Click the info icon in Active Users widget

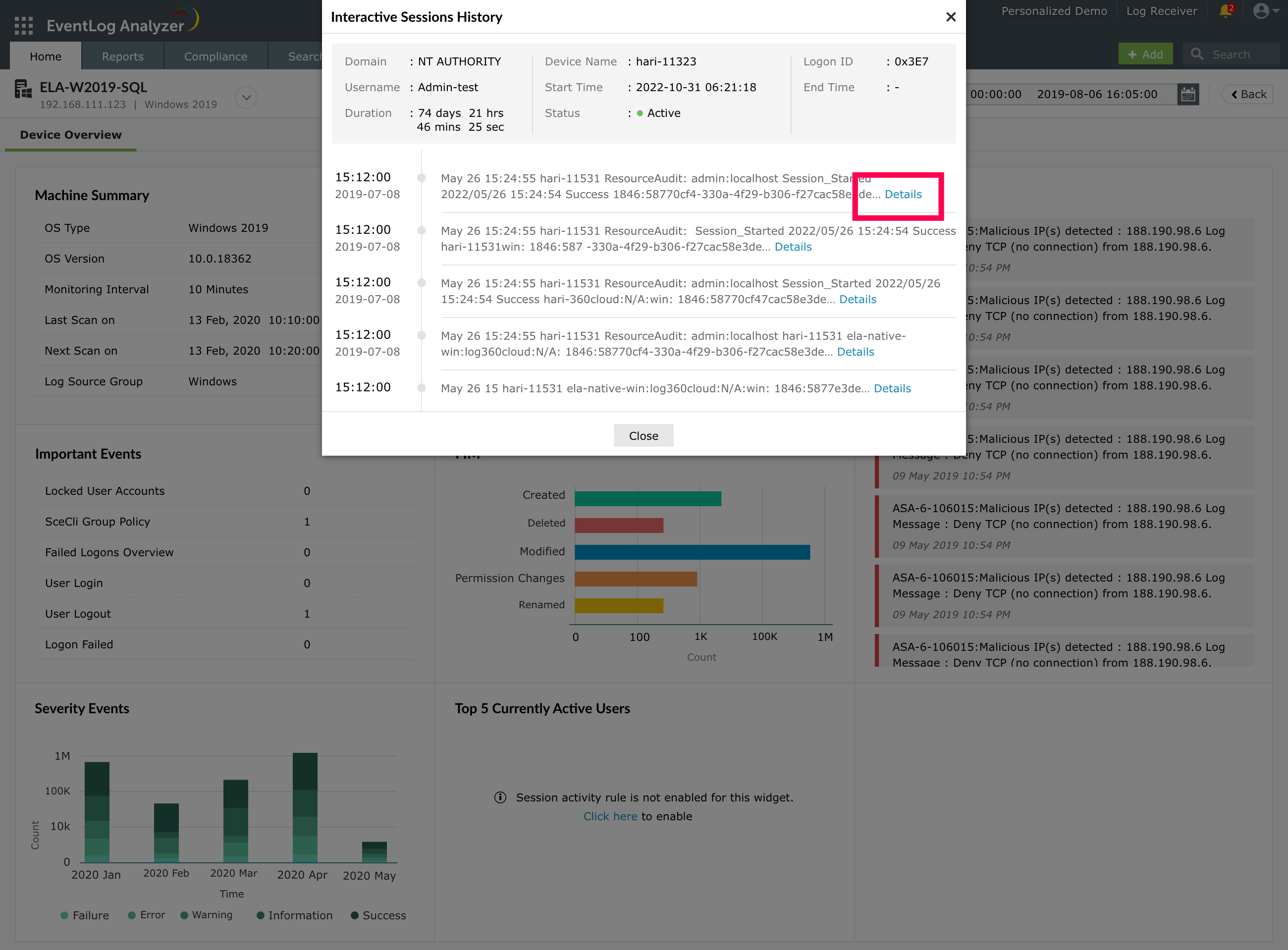[x=500, y=797]
